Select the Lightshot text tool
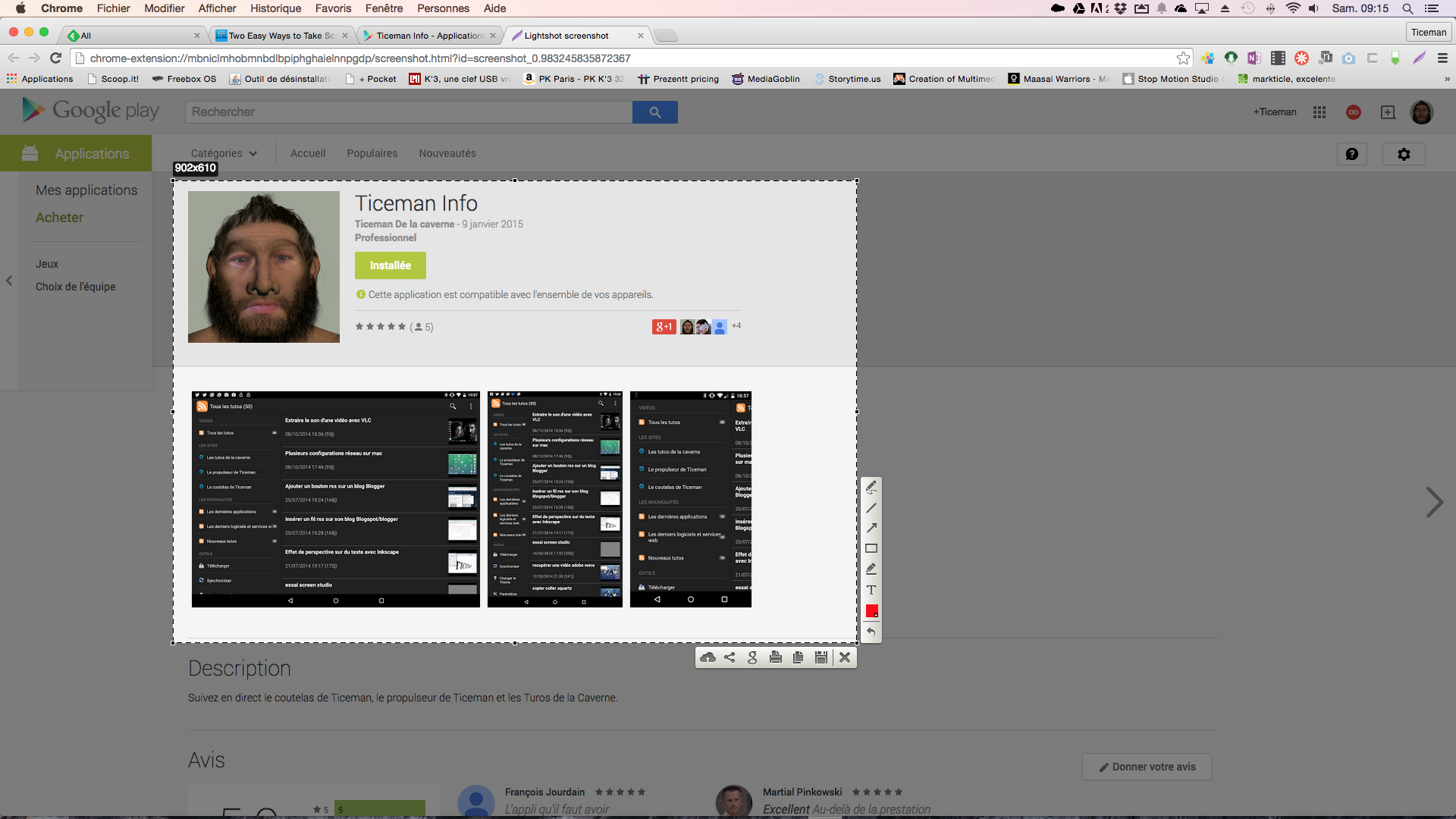 tap(871, 590)
